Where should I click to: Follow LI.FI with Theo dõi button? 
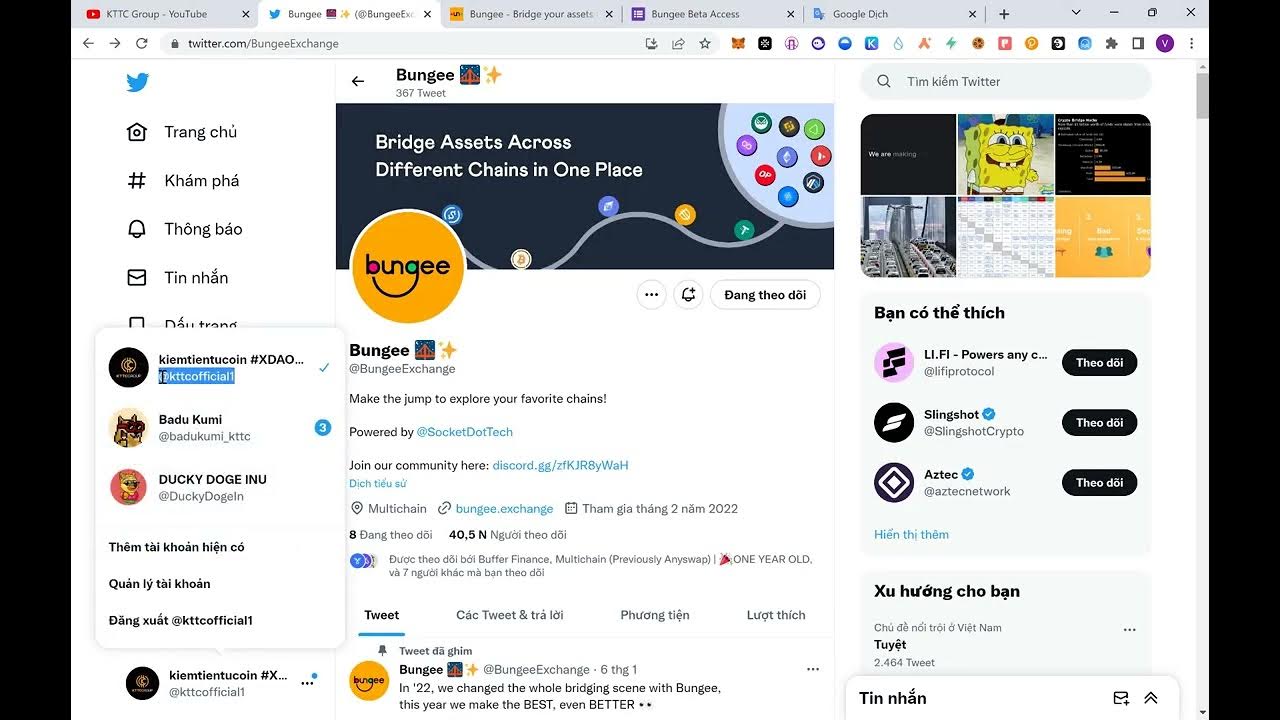[1099, 362]
